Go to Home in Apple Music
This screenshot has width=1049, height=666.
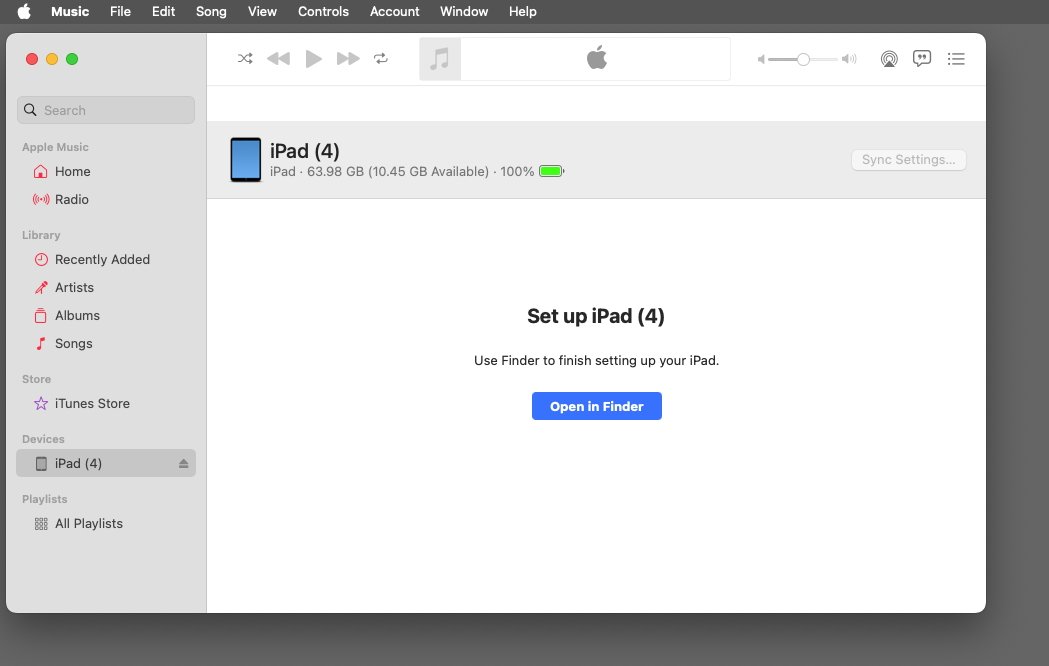[72, 172]
